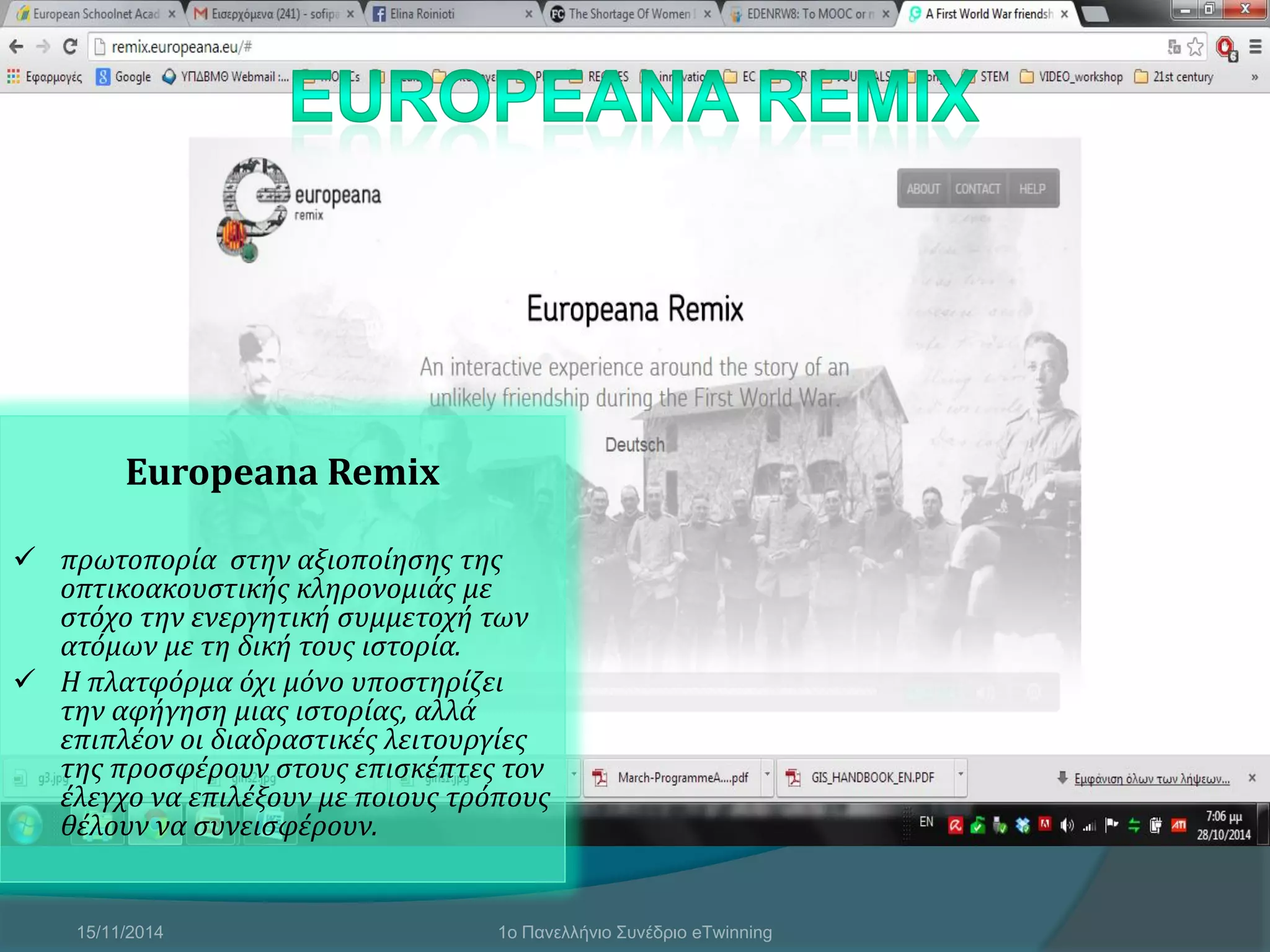Open the Google bookmark
This screenshot has height=952, width=1270.
coord(123,77)
